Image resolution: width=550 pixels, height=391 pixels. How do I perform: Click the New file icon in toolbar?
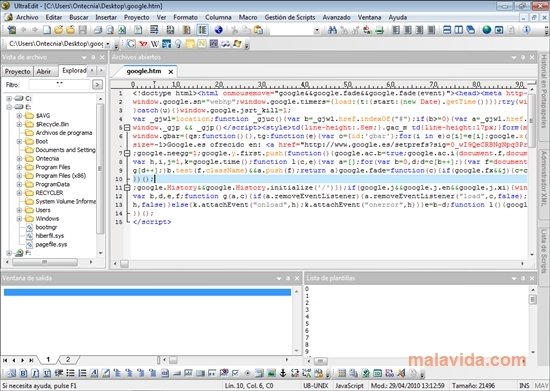pyautogui.click(x=47, y=30)
